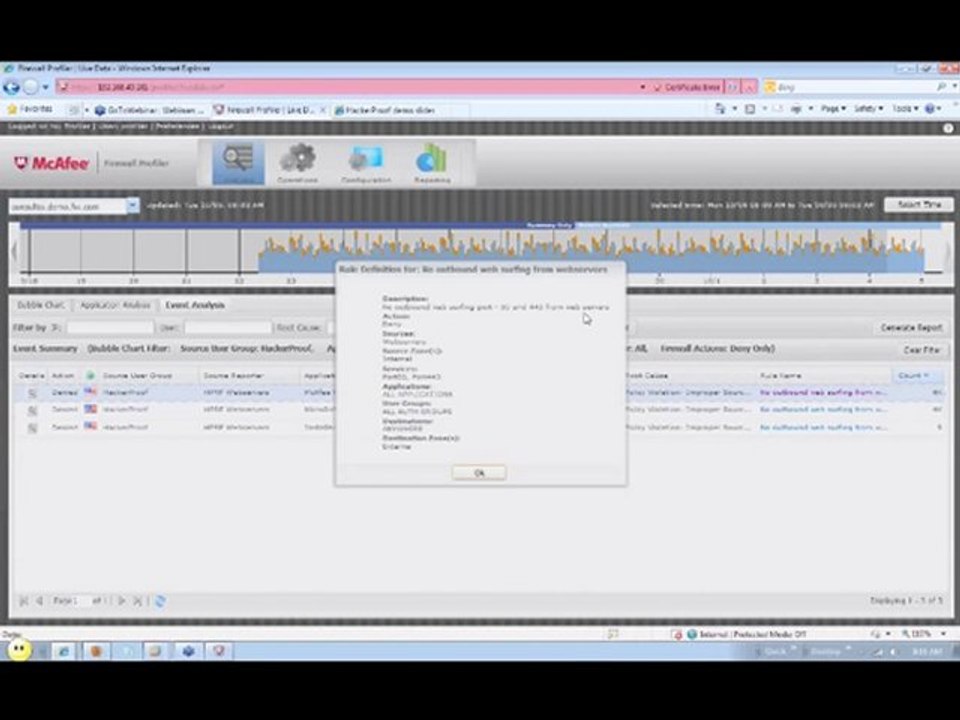Viewport: 960px width, 720px height.
Task: Open the Configuration section icon
Action: 366,162
